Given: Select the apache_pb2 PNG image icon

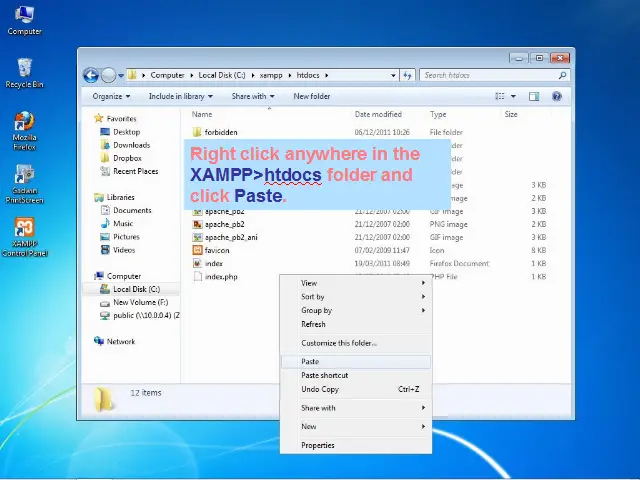Looking at the screenshot, I should point(197,224).
